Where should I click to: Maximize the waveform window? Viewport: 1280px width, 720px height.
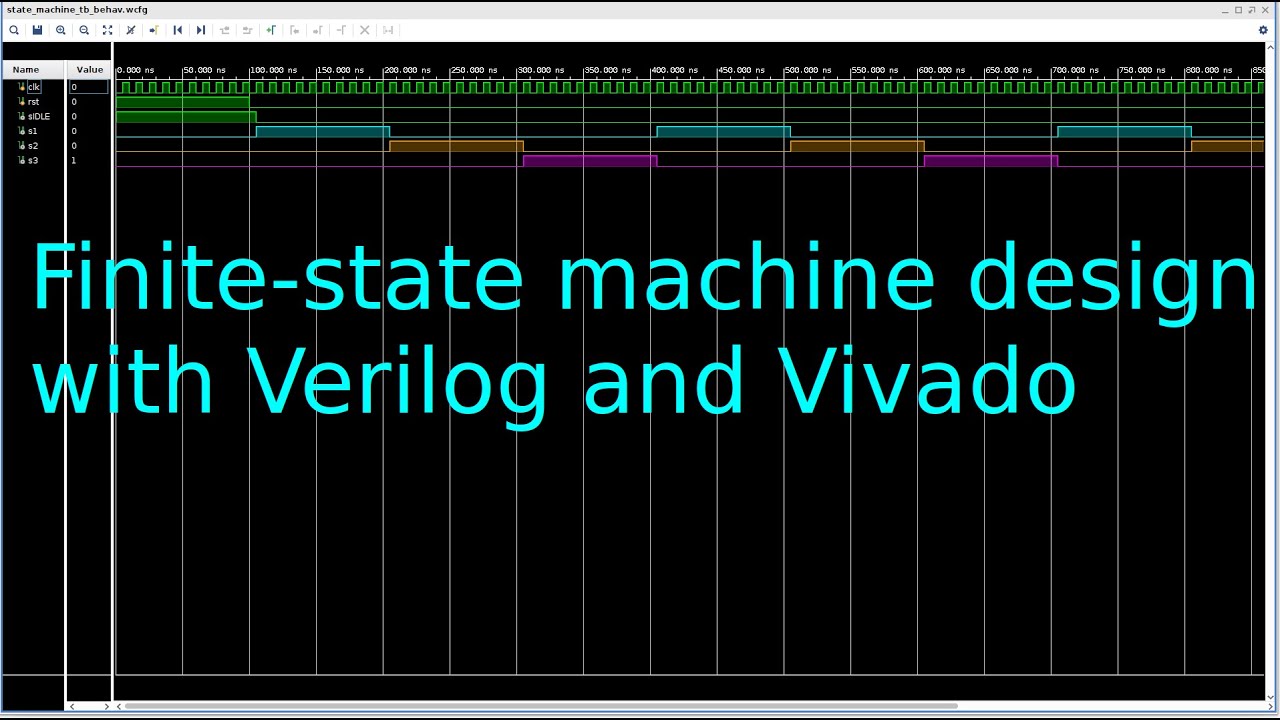[x=1238, y=10]
